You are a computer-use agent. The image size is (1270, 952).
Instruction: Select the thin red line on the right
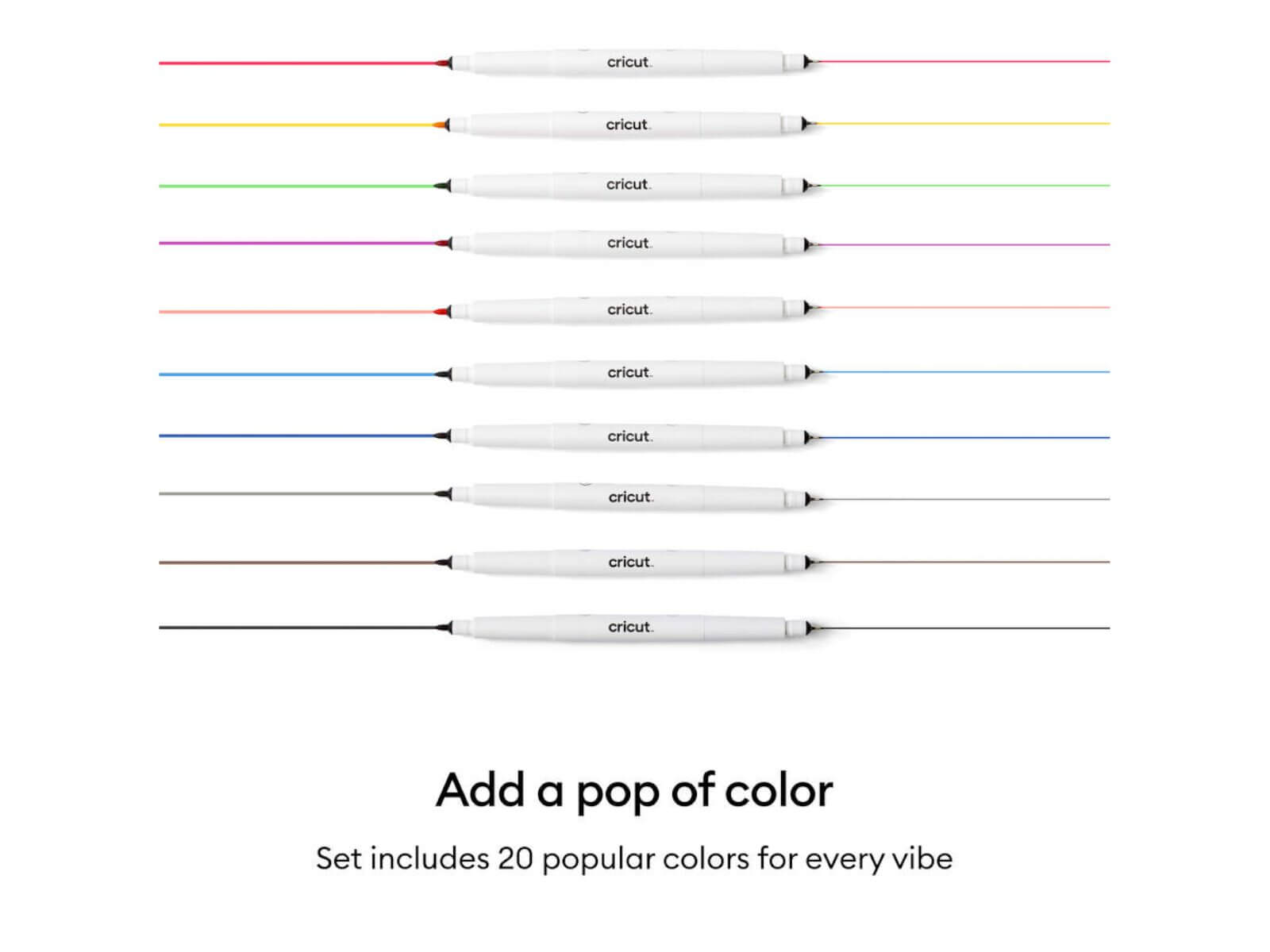point(964,61)
